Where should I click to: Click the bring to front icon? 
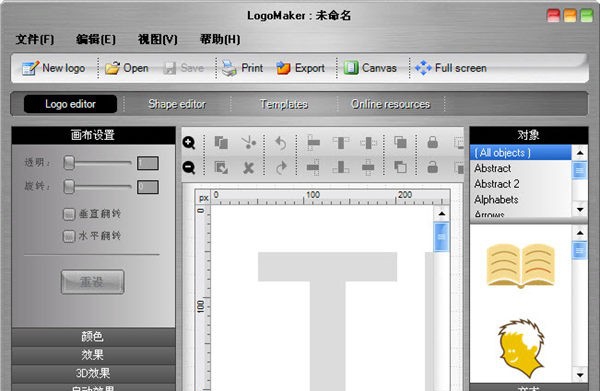(400, 143)
